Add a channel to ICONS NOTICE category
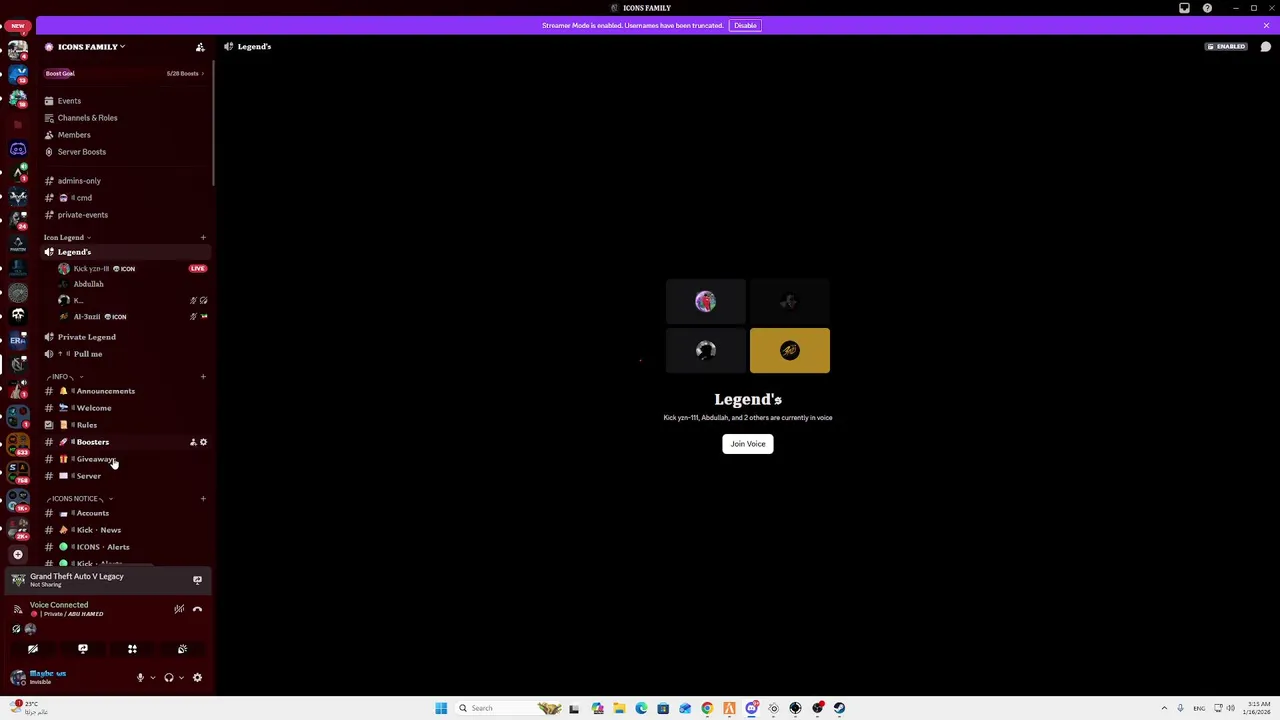 pyautogui.click(x=203, y=499)
